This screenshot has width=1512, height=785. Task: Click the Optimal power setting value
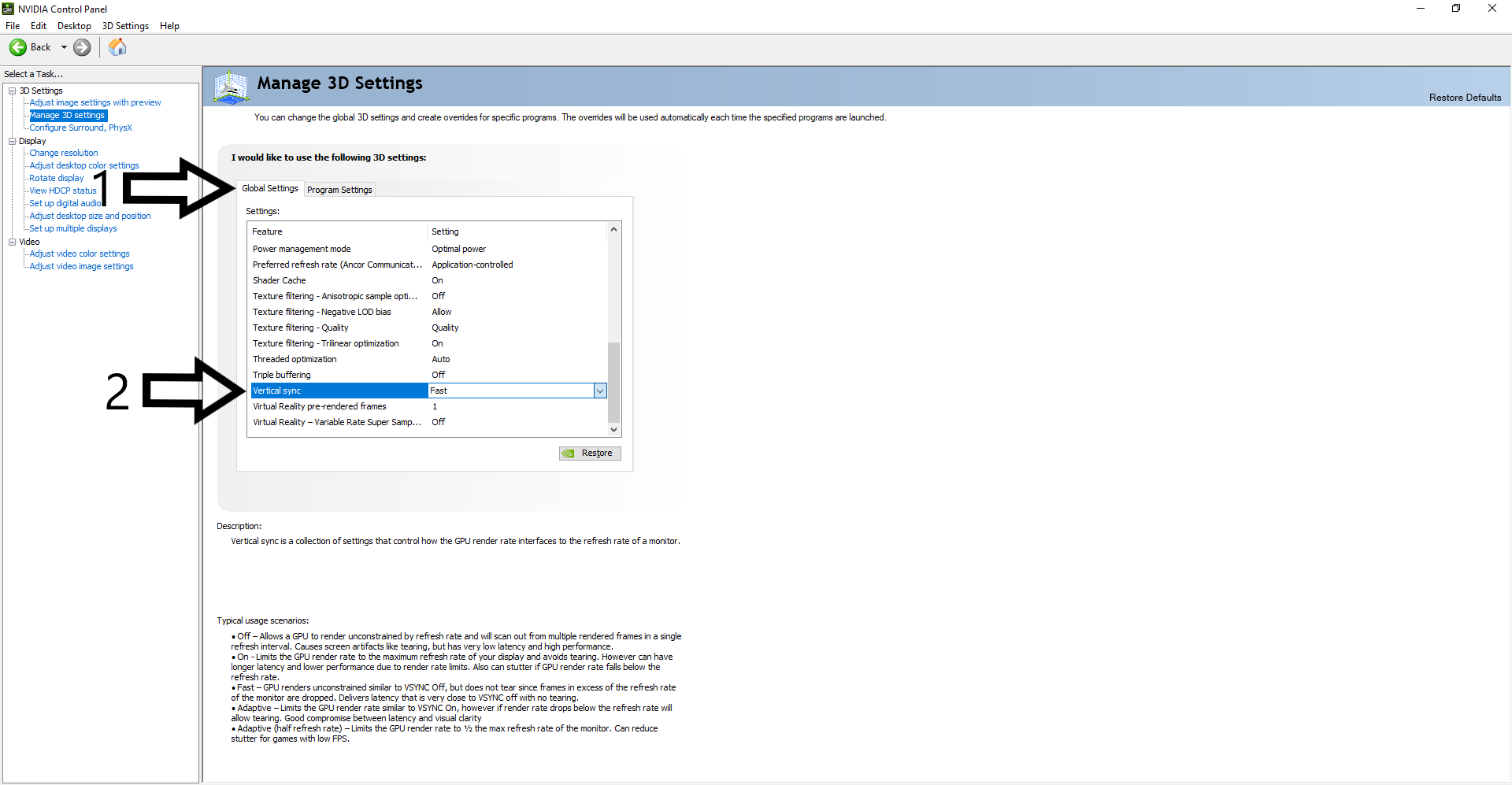pyautogui.click(x=459, y=249)
